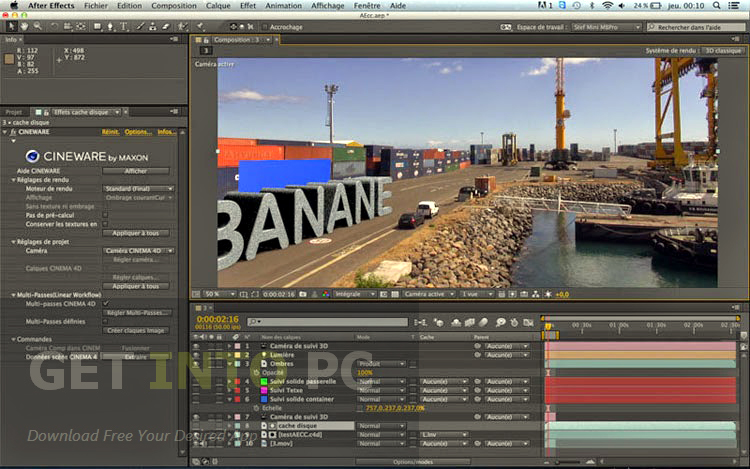Open the Caméra active view dropdown

click(429, 294)
